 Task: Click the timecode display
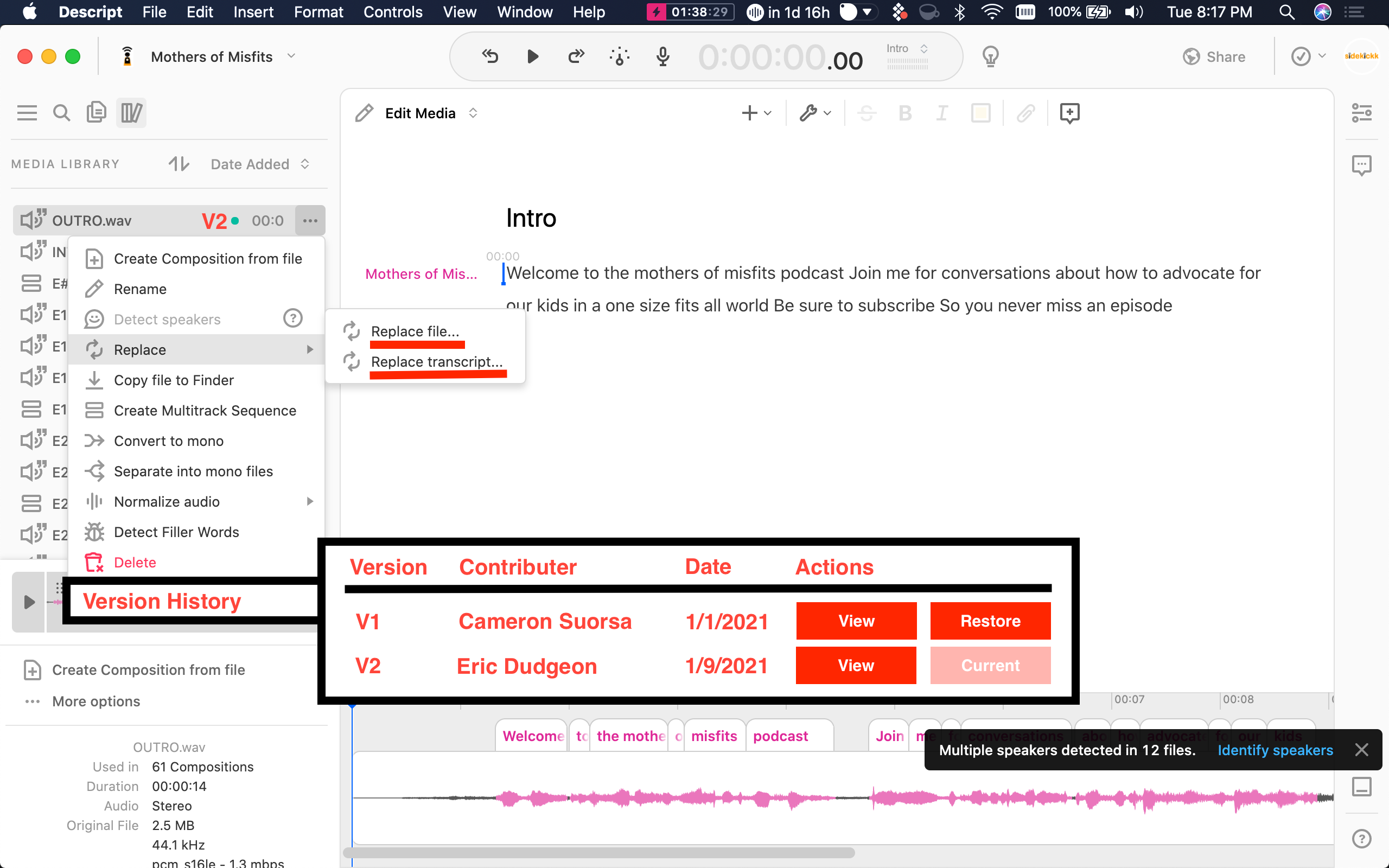coord(780,59)
